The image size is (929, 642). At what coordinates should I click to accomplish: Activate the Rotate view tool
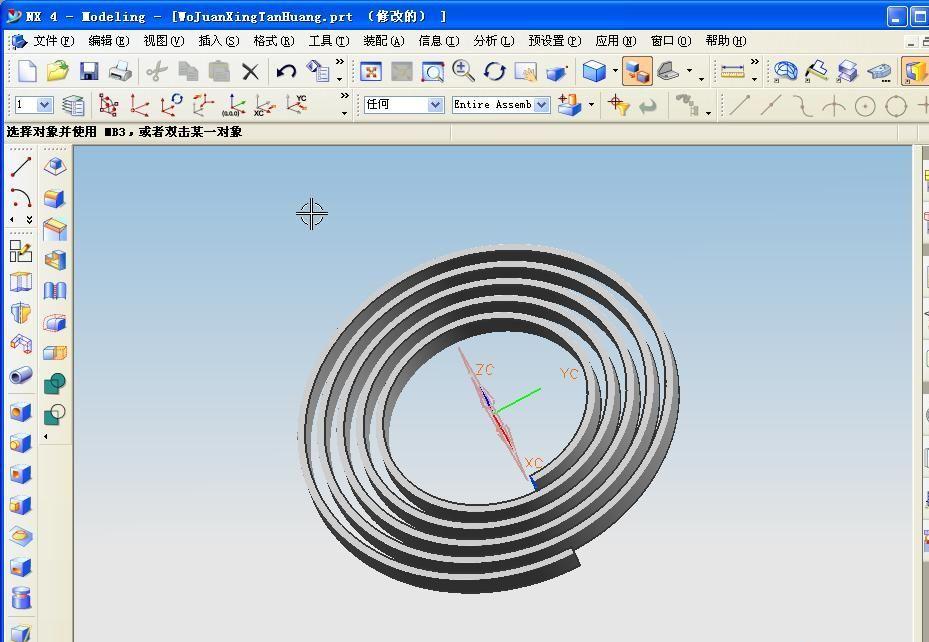(494, 71)
